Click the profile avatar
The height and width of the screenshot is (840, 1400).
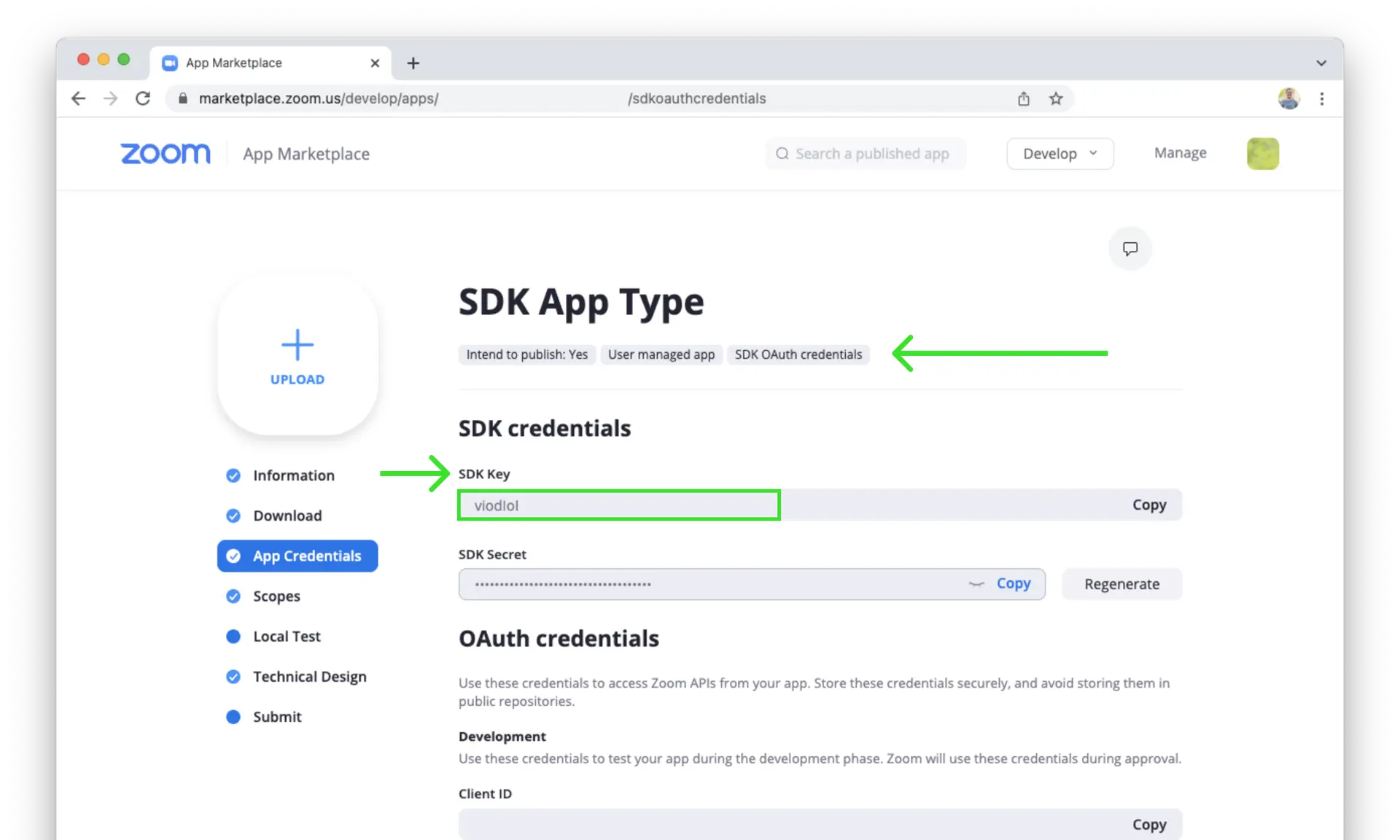click(x=1288, y=98)
